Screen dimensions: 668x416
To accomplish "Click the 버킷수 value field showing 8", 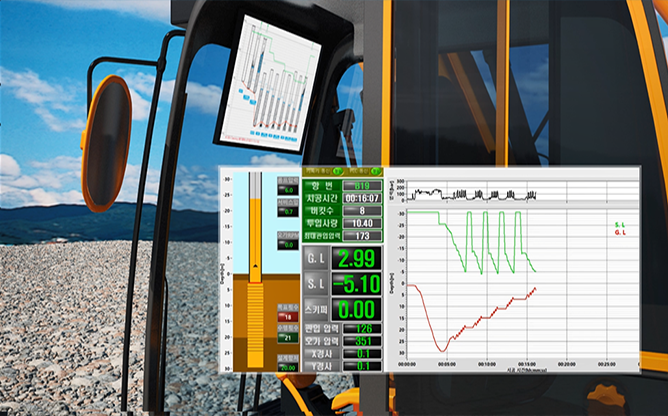I will pos(362,211).
